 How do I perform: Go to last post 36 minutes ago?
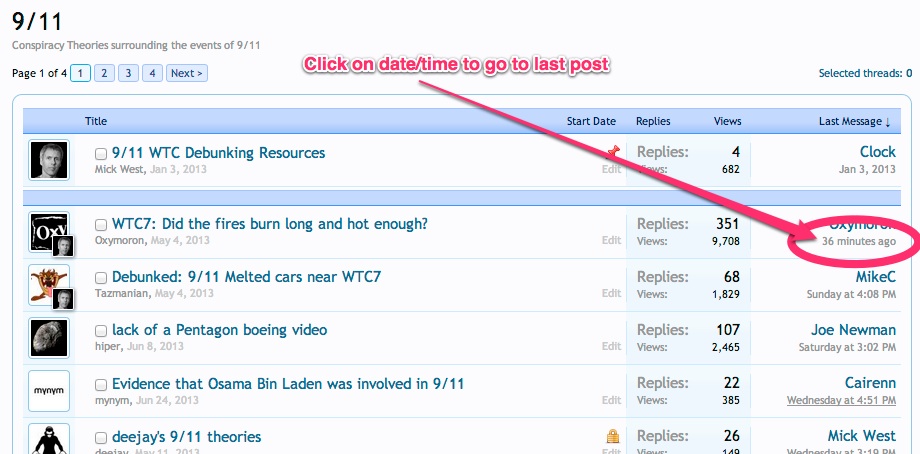(x=858, y=241)
